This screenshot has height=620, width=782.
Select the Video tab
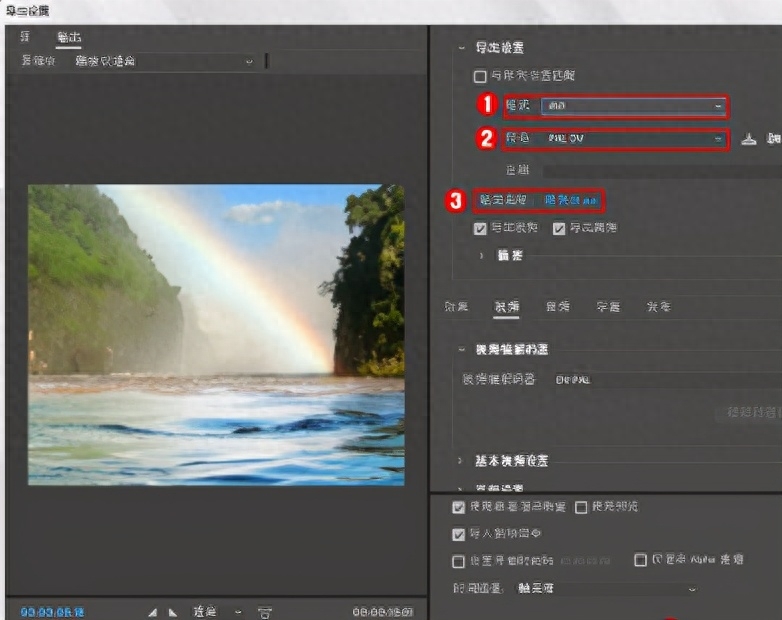507,307
